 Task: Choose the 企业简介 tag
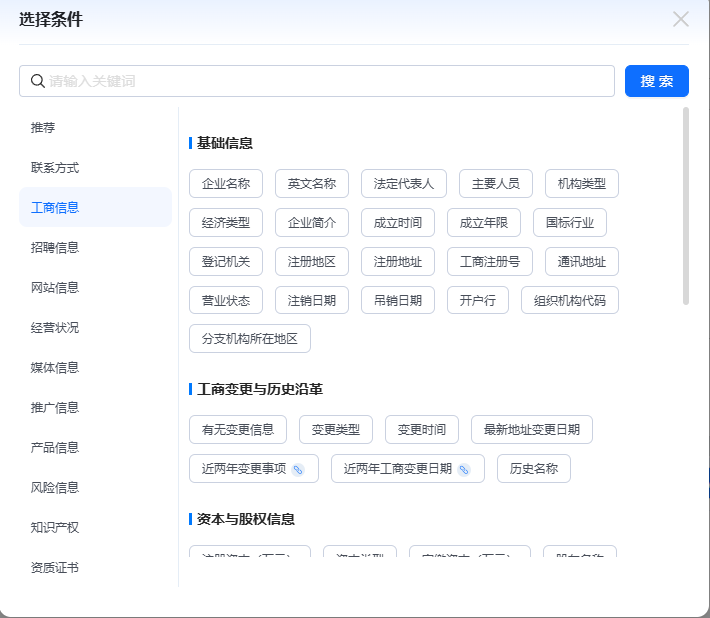[x=312, y=222]
